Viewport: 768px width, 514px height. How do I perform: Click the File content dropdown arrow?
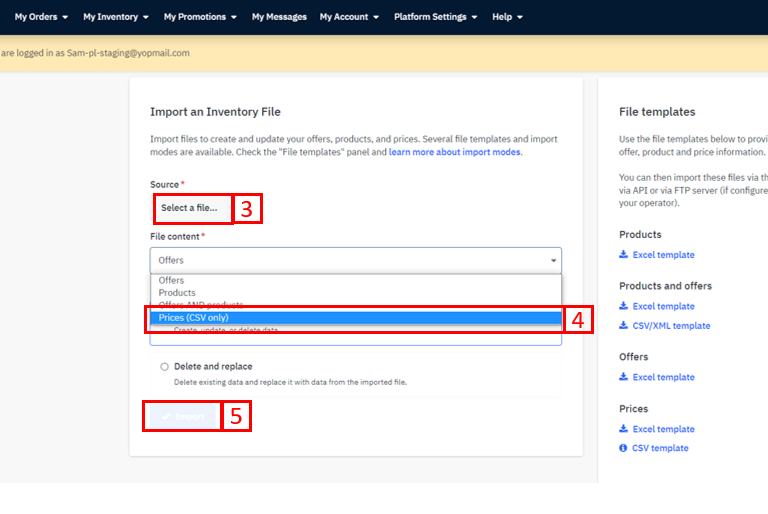pyautogui.click(x=553, y=261)
